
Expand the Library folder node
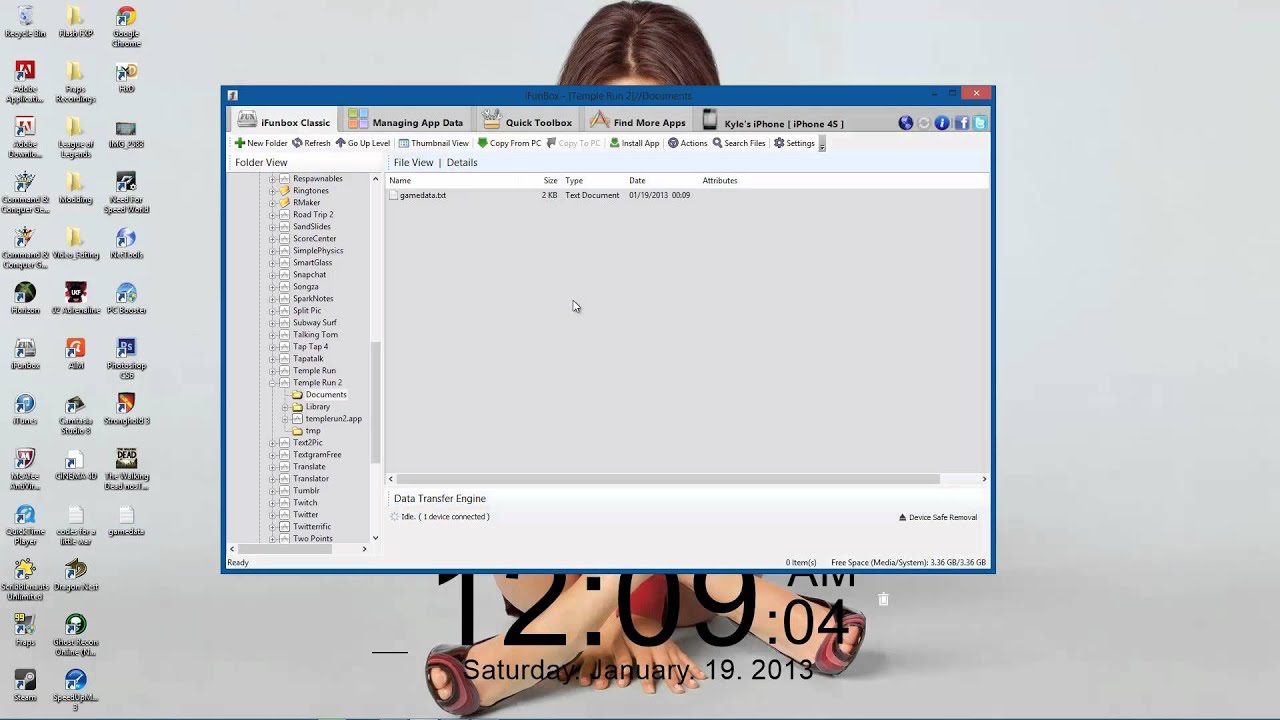click(284, 407)
